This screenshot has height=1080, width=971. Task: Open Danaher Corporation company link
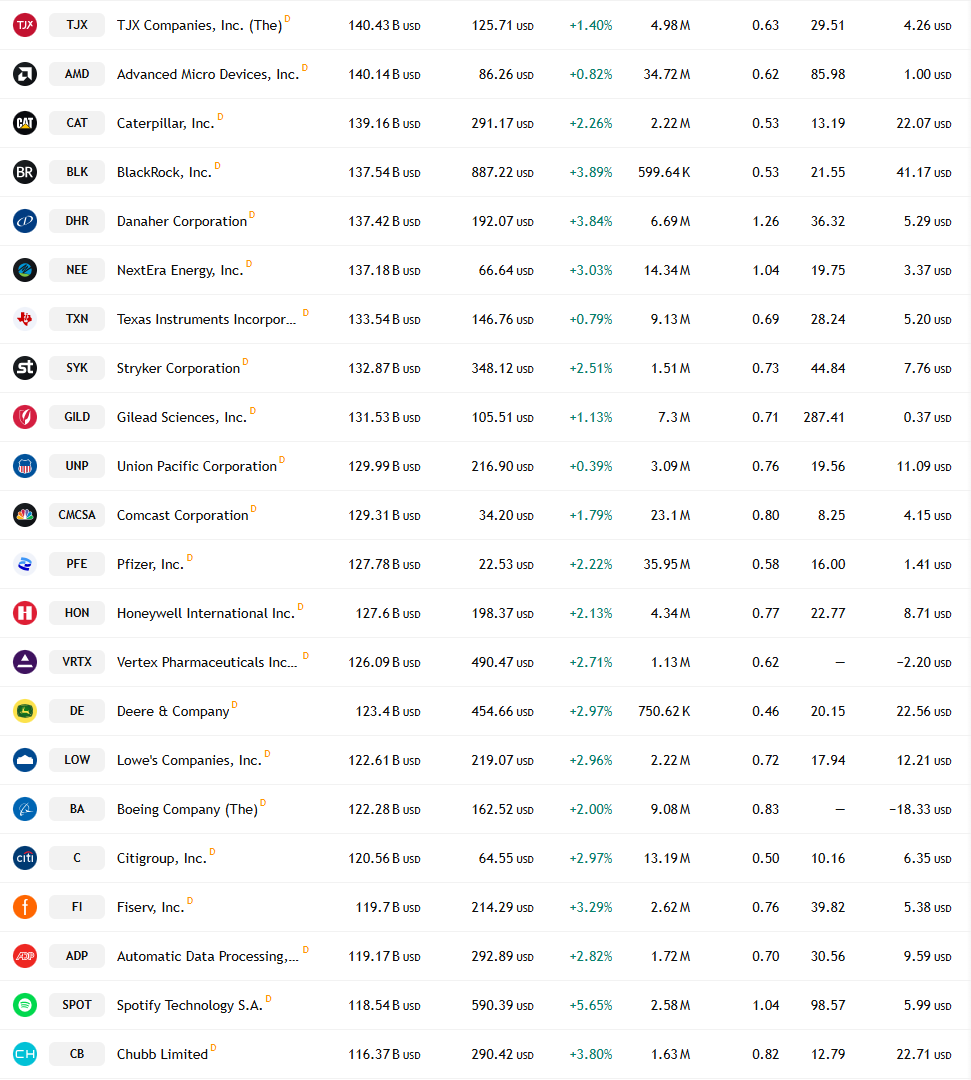pyautogui.click(x=182, y=221)
